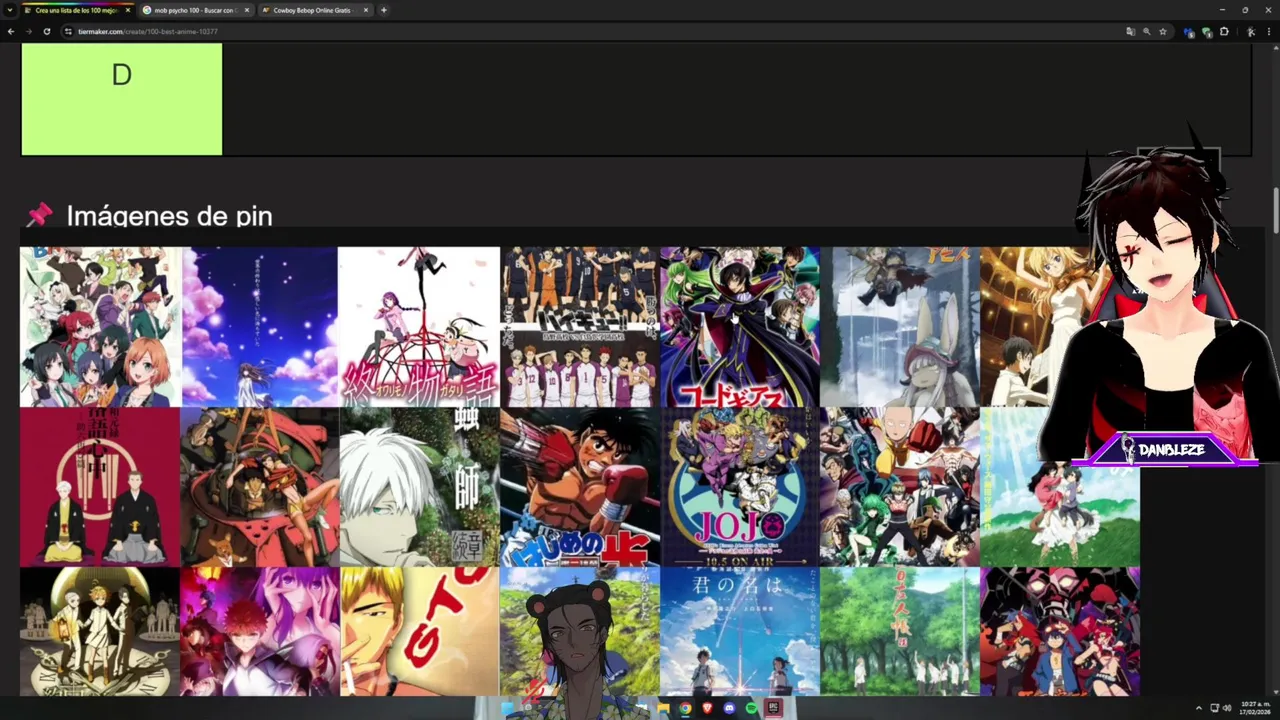Select the Code Geass anime poster

[740, 327]
